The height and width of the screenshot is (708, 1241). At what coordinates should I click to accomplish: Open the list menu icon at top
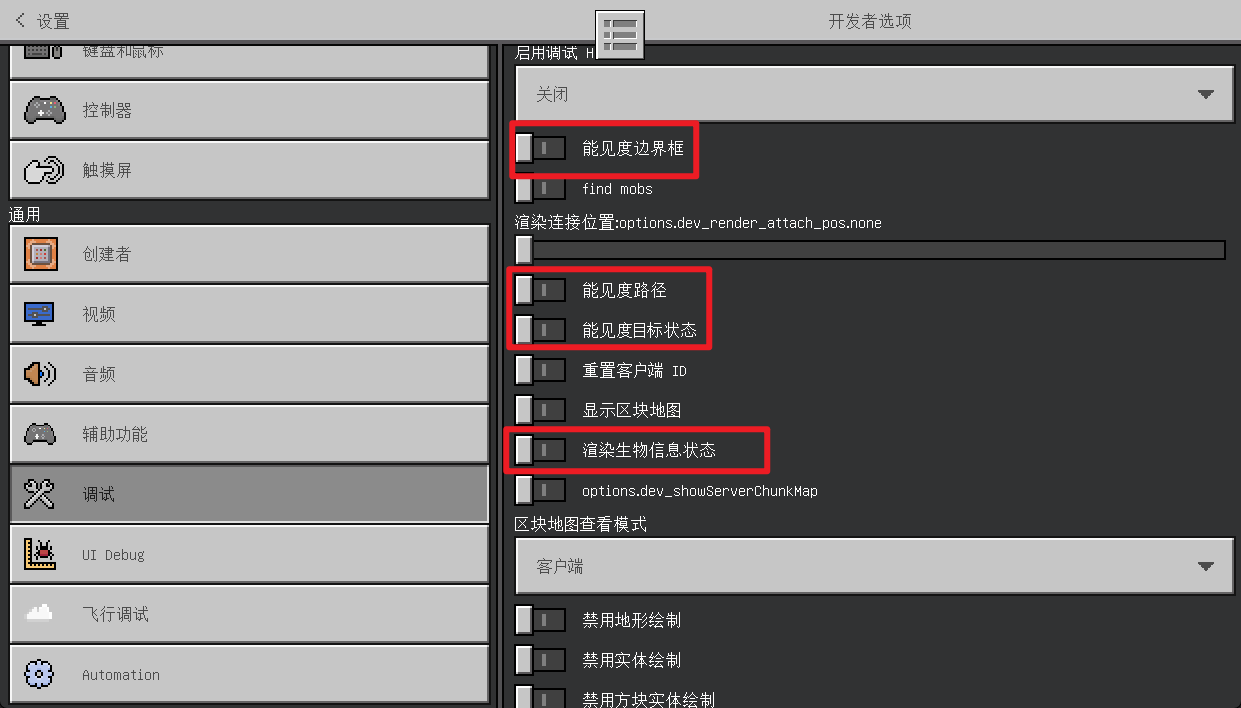tap(620, 35)
